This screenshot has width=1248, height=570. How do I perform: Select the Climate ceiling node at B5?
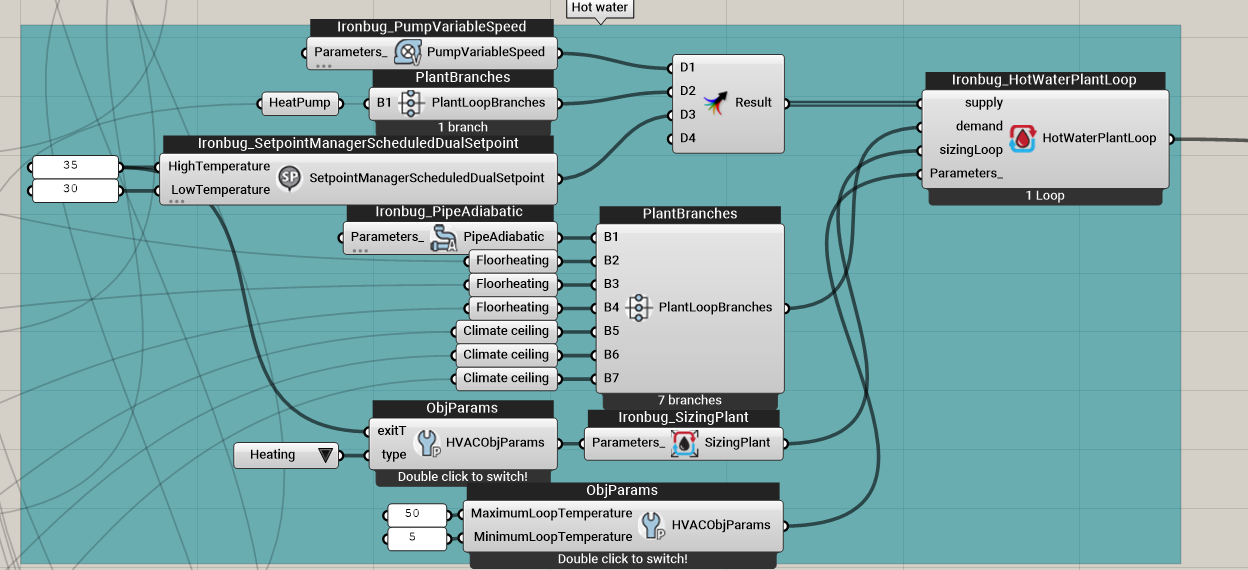[506, 331]
